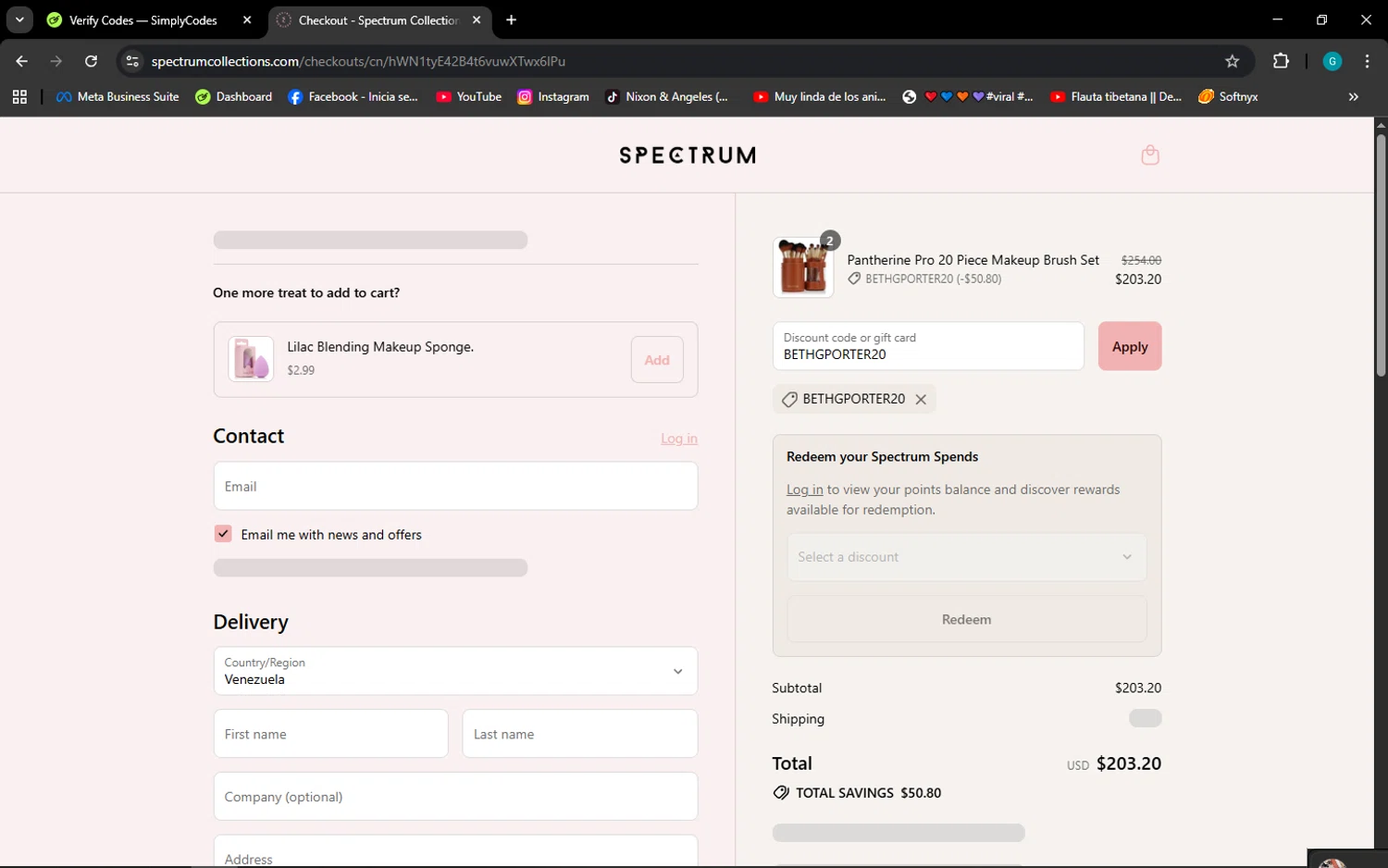The image size is (1388, 868).
Task: Click the TOTAL SAVINGS $50.80 text
Action: click(x=868, y=793)
